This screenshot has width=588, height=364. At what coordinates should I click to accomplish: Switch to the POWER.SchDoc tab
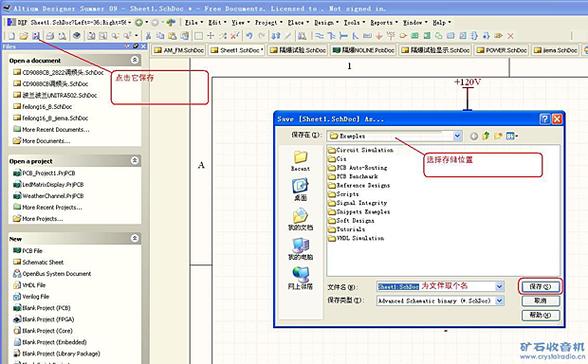[502, 50]
